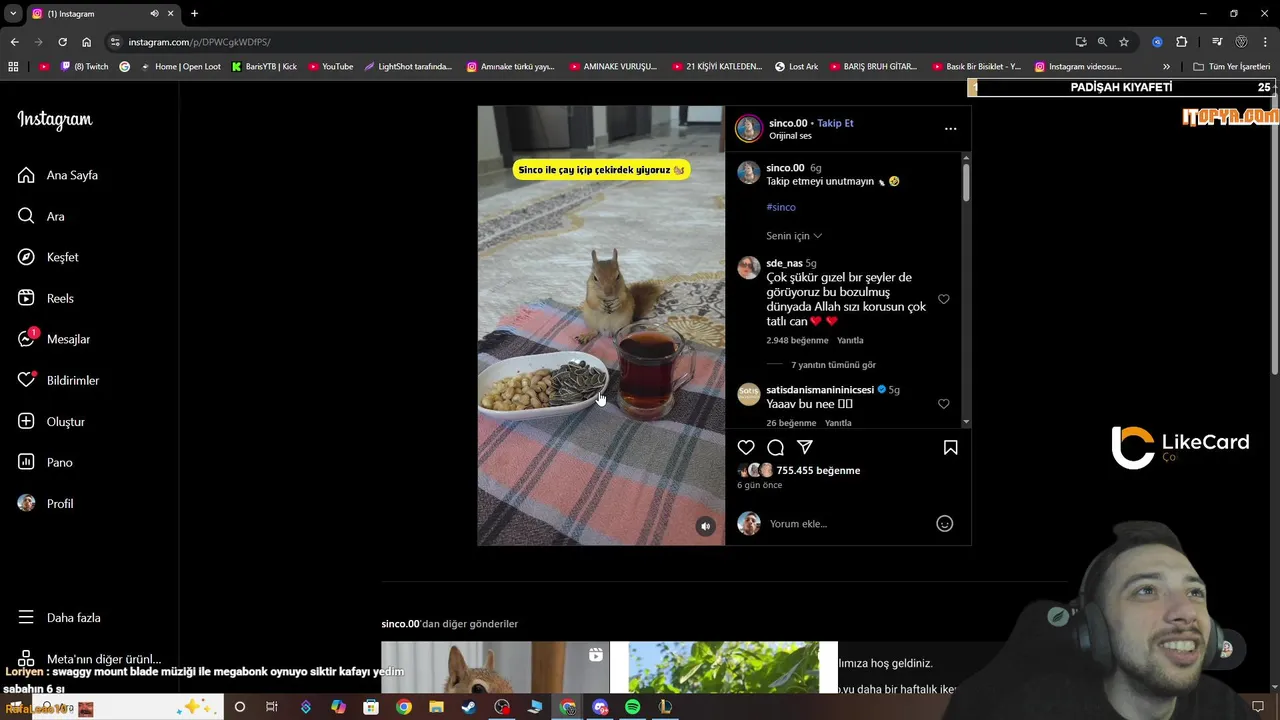Click the squirrel video post
The width and height of the screenshot is (1280, 720).
click(x=600, y=325)
